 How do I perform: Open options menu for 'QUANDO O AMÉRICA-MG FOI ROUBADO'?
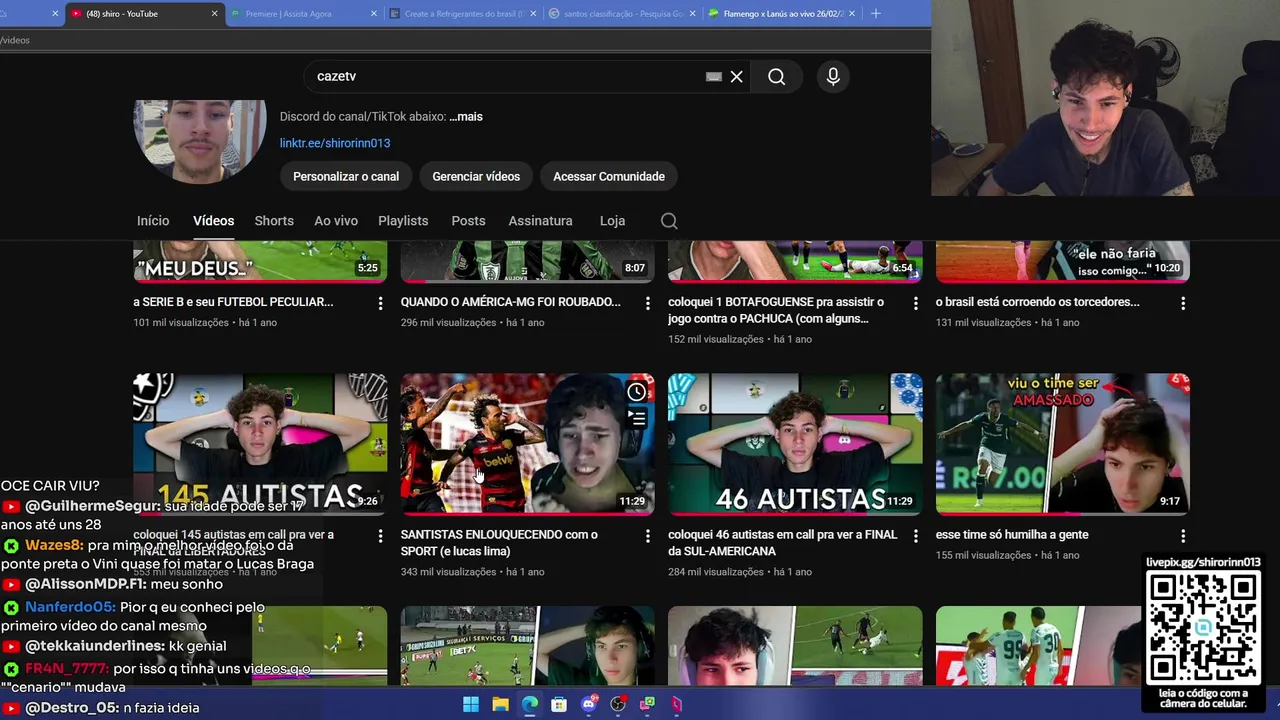click(x=647, y=303)
